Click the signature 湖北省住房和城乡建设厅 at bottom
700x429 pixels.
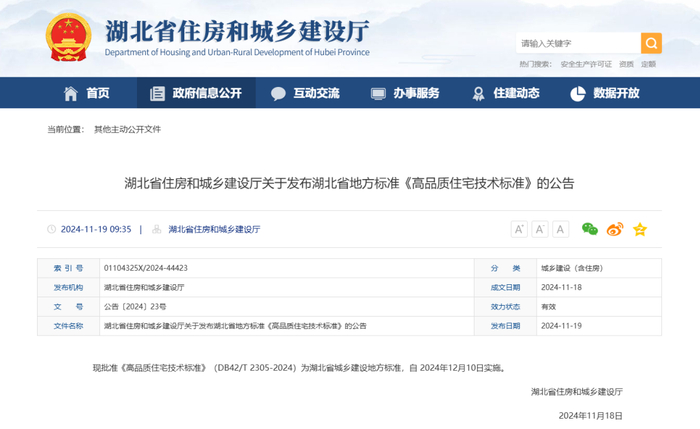click(x=576, y=392)
